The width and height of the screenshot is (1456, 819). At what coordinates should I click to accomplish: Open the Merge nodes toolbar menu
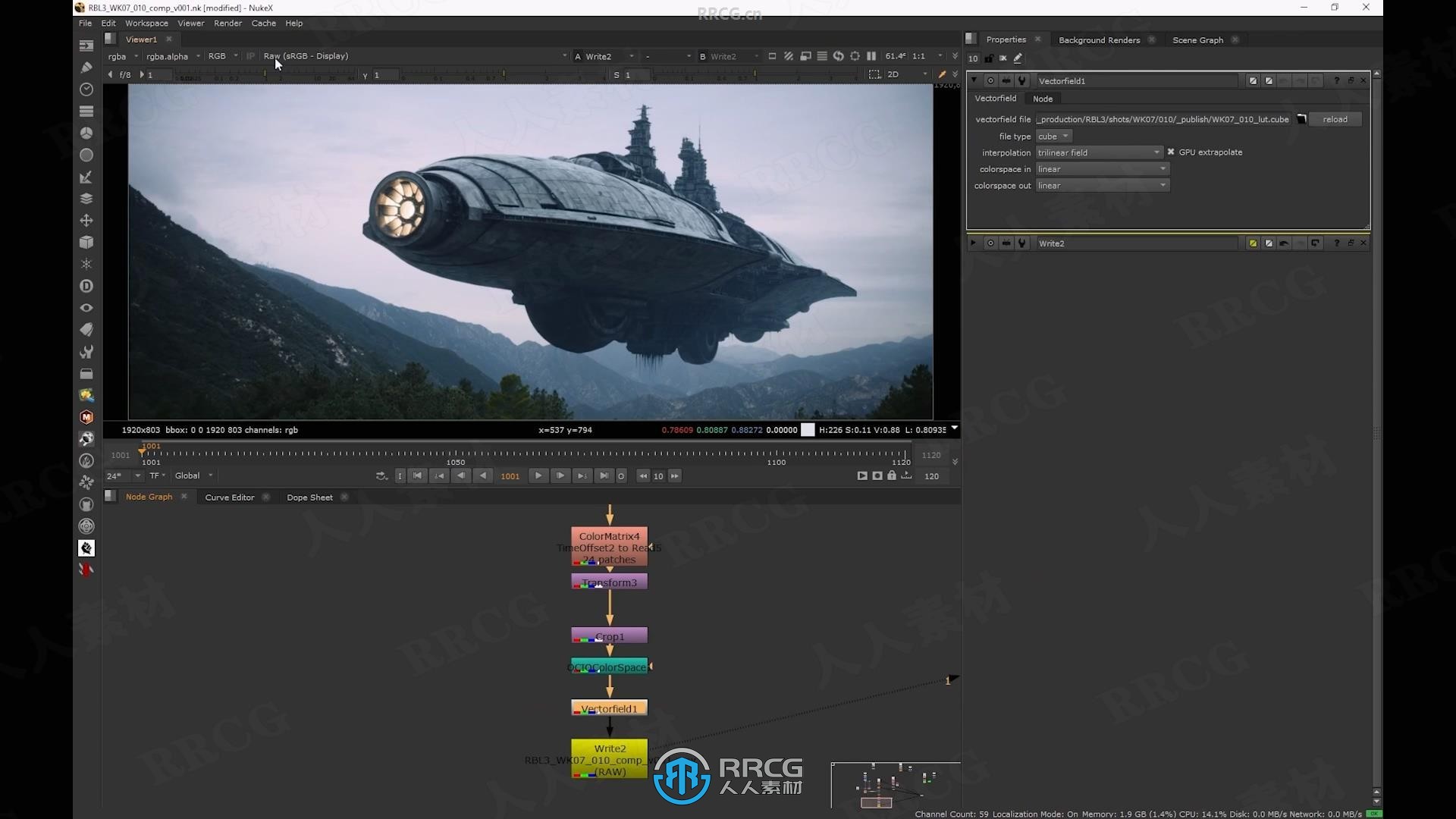coord(86,199)
